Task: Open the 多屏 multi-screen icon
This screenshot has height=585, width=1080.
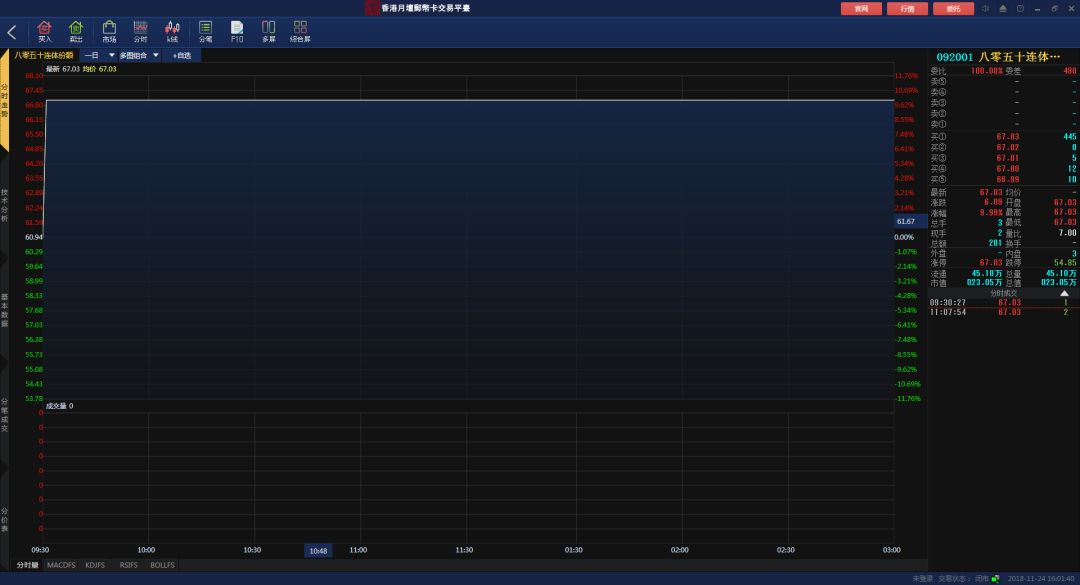Action: tap(269, 31)
